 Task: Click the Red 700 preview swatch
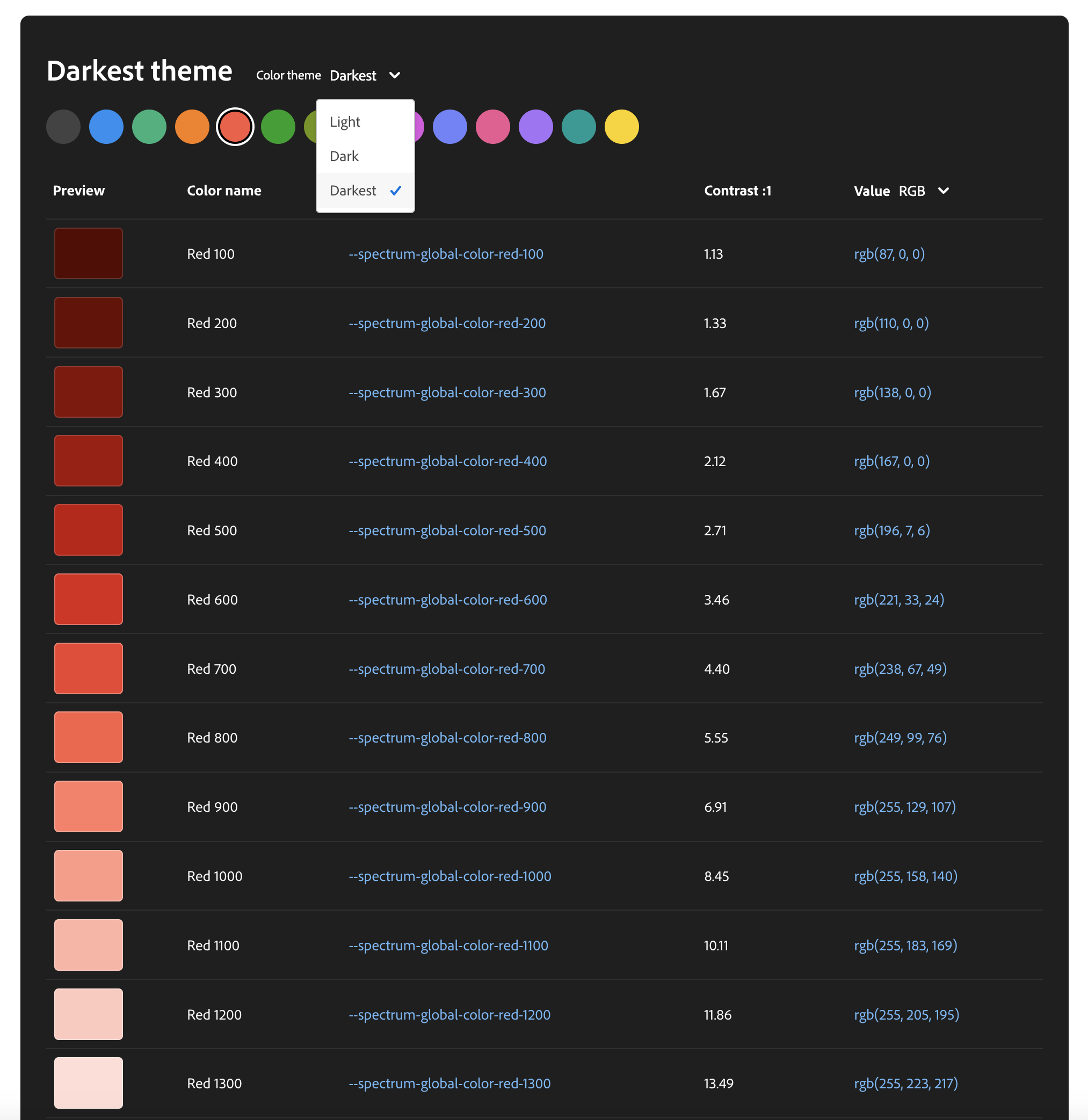(89, 668)
